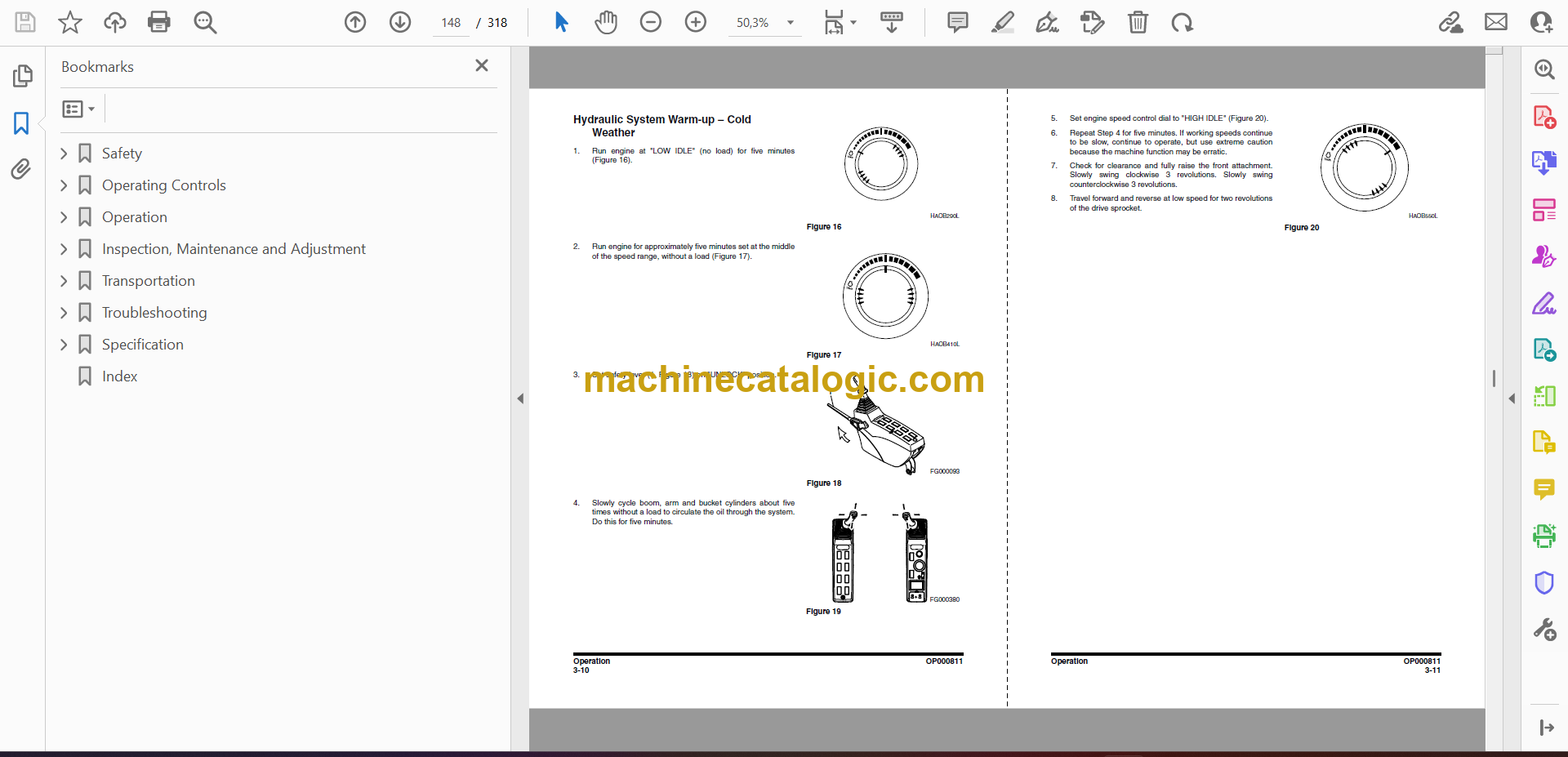This screenshot has width=1568, height=757.
Task: Open the Fill and Sign tool
Action: 1544,304
